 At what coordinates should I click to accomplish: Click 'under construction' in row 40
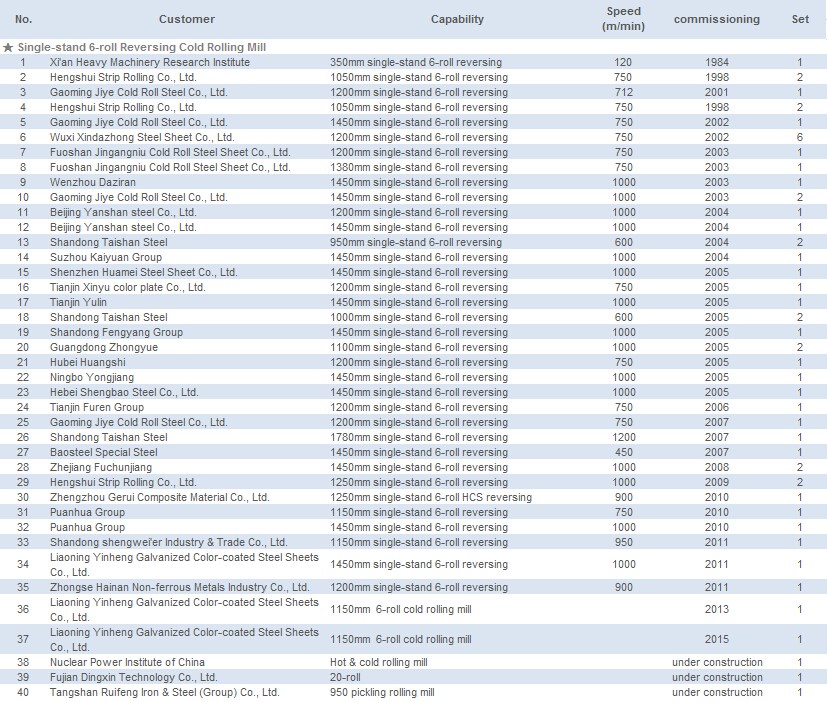coord(717,693)
